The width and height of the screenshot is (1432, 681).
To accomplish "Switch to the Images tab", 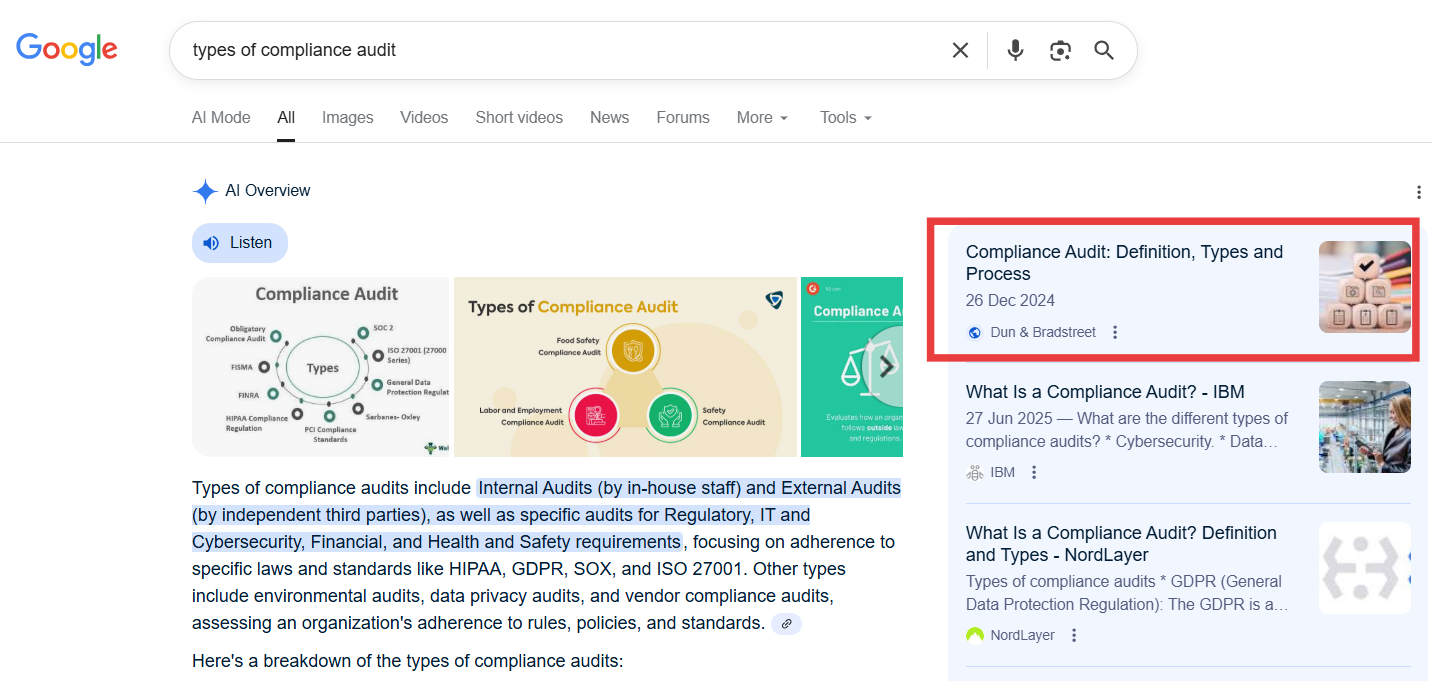I will point(347,117).
